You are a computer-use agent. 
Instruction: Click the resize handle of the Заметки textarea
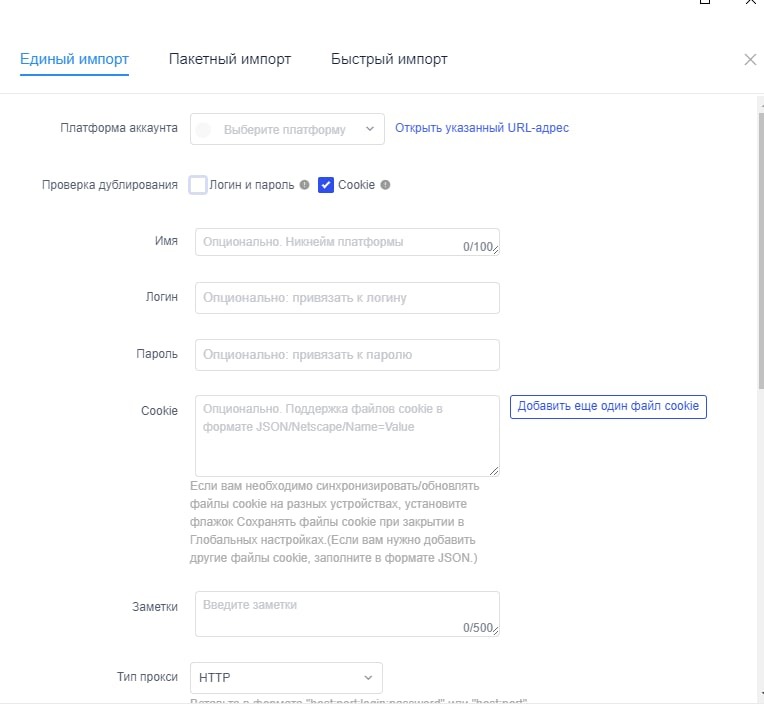pos(494,631)
